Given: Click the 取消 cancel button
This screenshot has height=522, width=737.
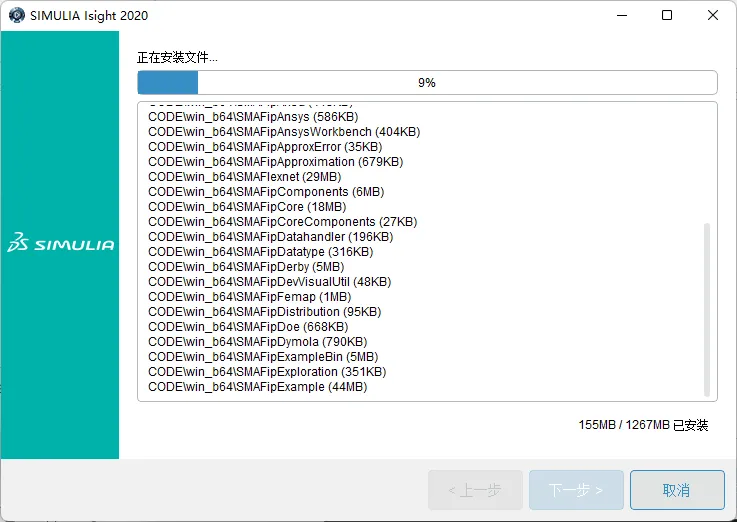Looking at the screenshot, I should pos(677,490).
